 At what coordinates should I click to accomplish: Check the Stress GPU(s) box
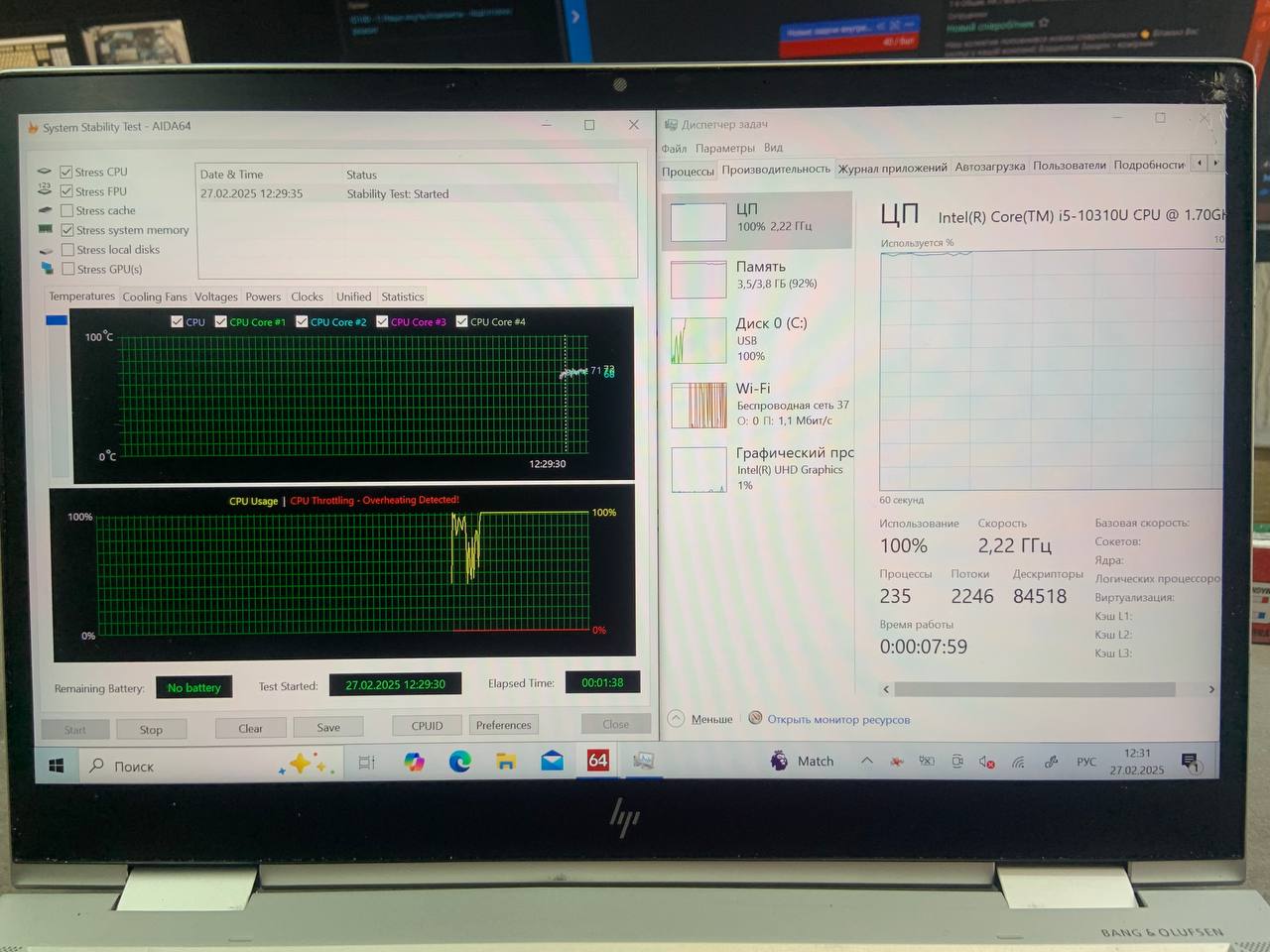click(67, 269)
